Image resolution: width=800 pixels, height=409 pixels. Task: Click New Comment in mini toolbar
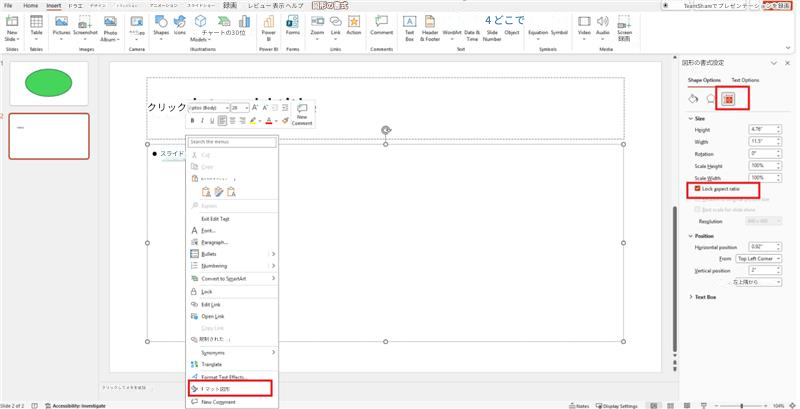coord(302,114)
